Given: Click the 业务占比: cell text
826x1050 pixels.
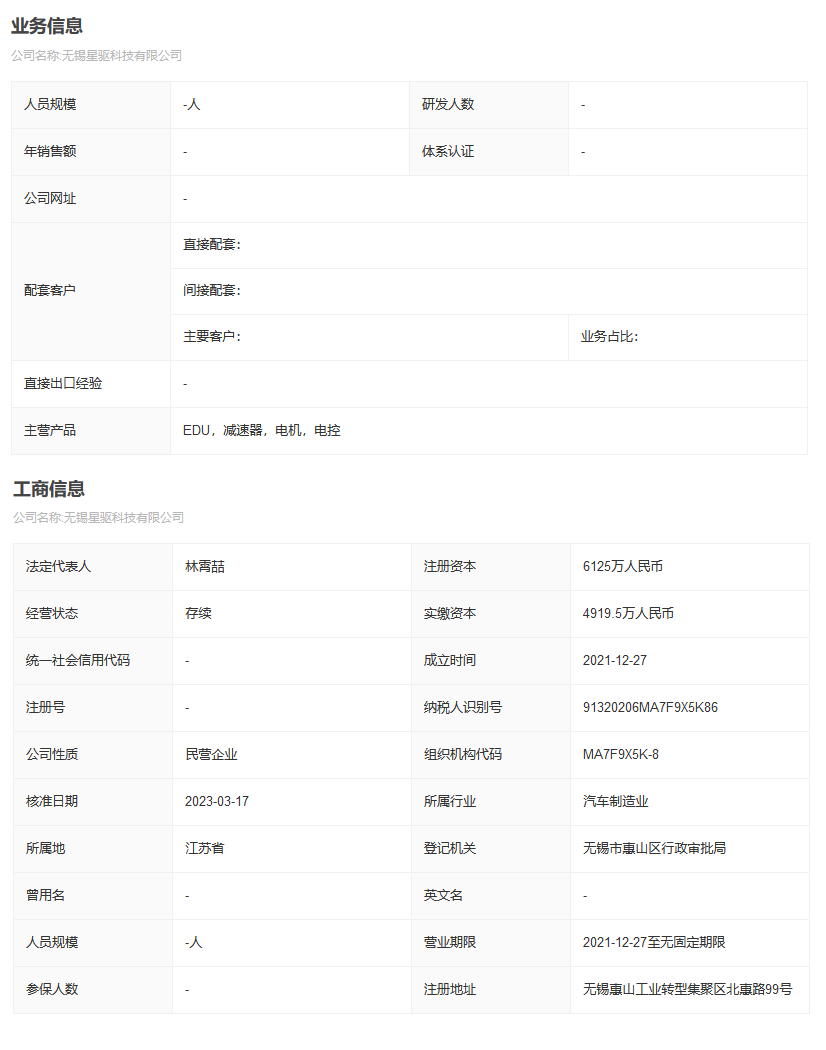Looking at the screenshot, I should (610, 337).
